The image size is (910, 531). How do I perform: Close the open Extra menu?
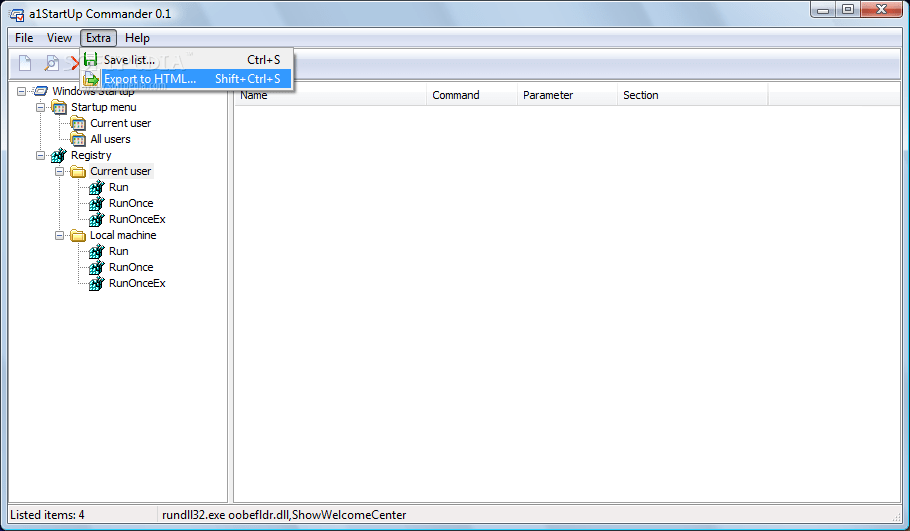[99, 38]
